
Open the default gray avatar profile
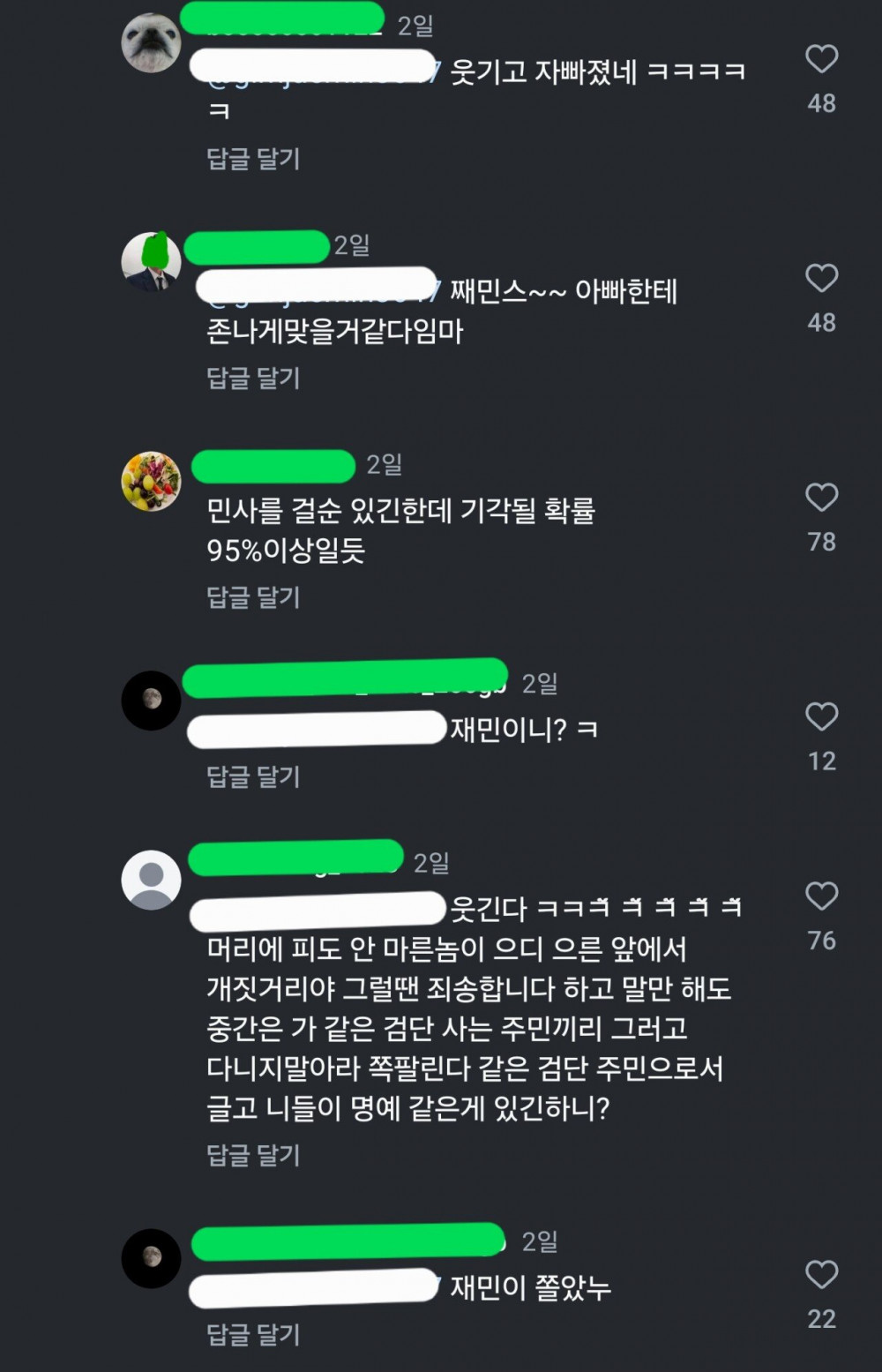point(151,880)
